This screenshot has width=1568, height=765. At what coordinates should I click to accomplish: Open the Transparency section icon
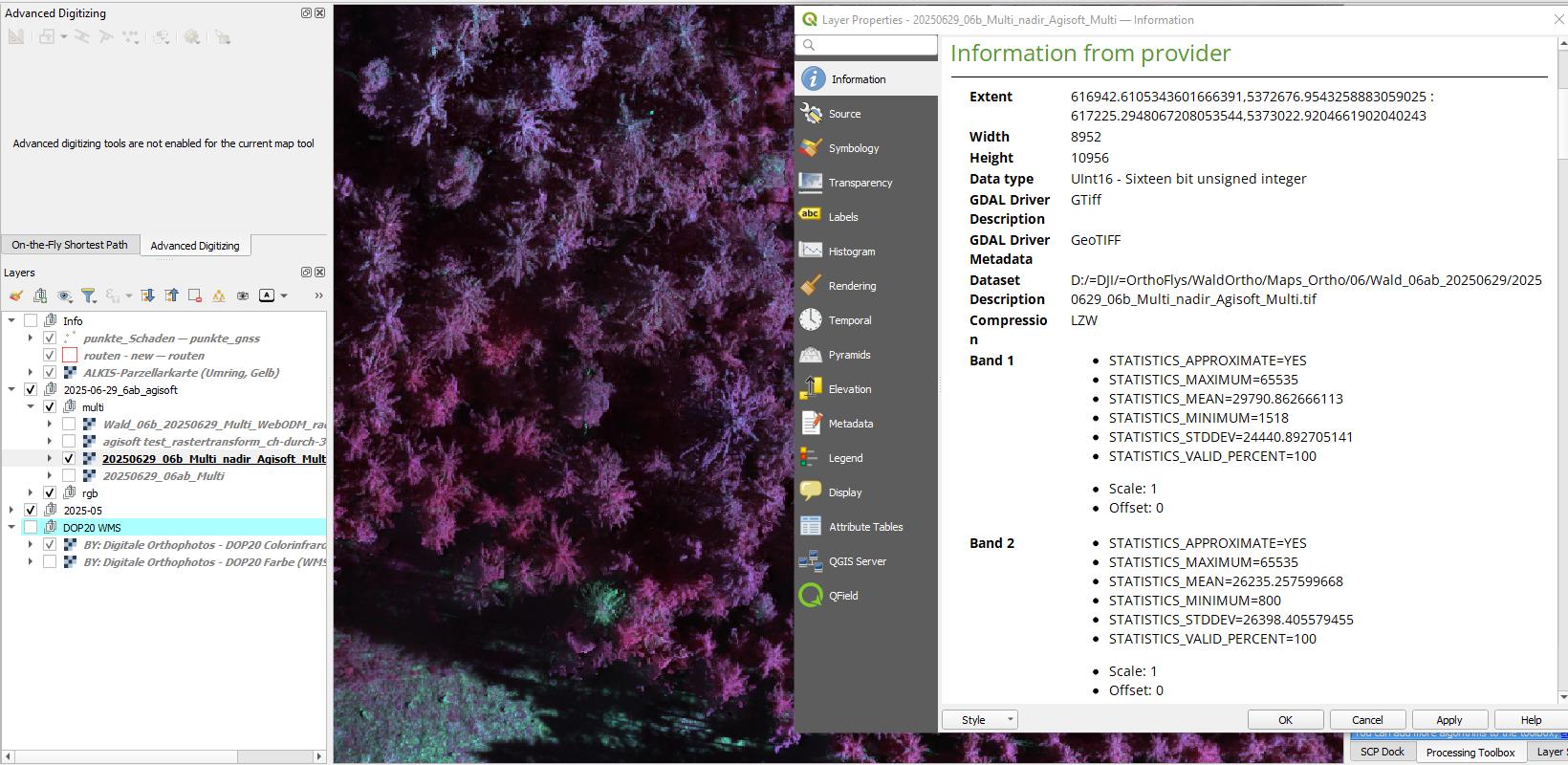click(811, 183)
